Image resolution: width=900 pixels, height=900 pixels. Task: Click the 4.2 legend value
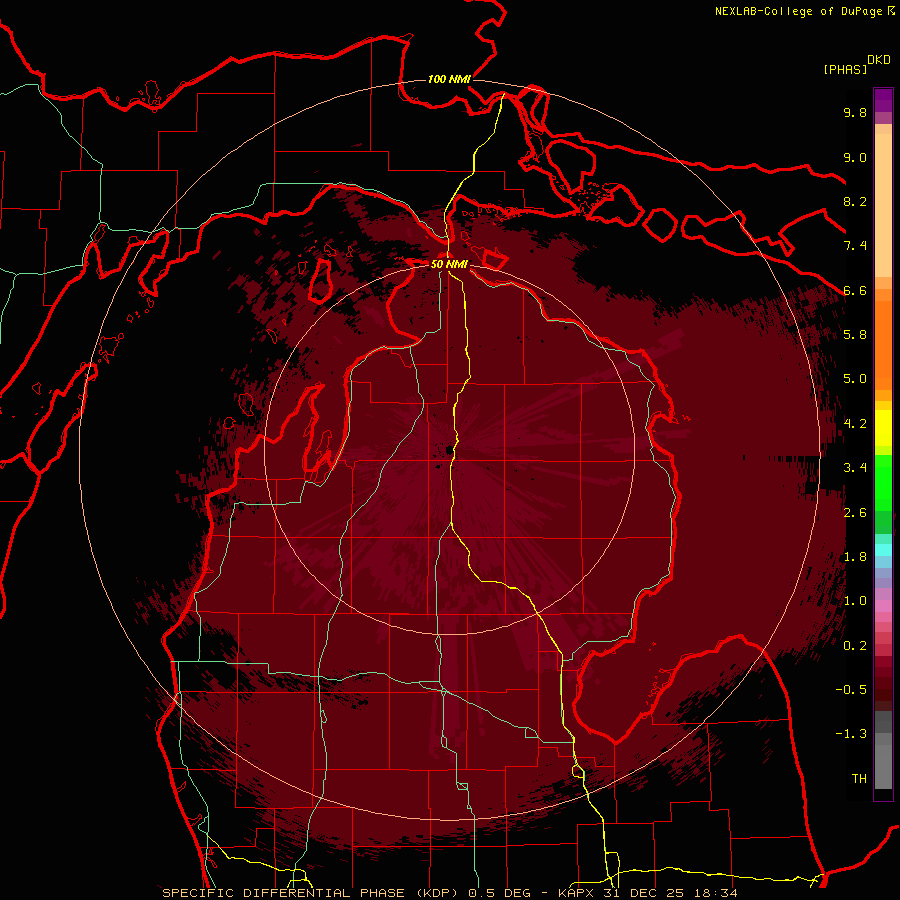[855, 424]
